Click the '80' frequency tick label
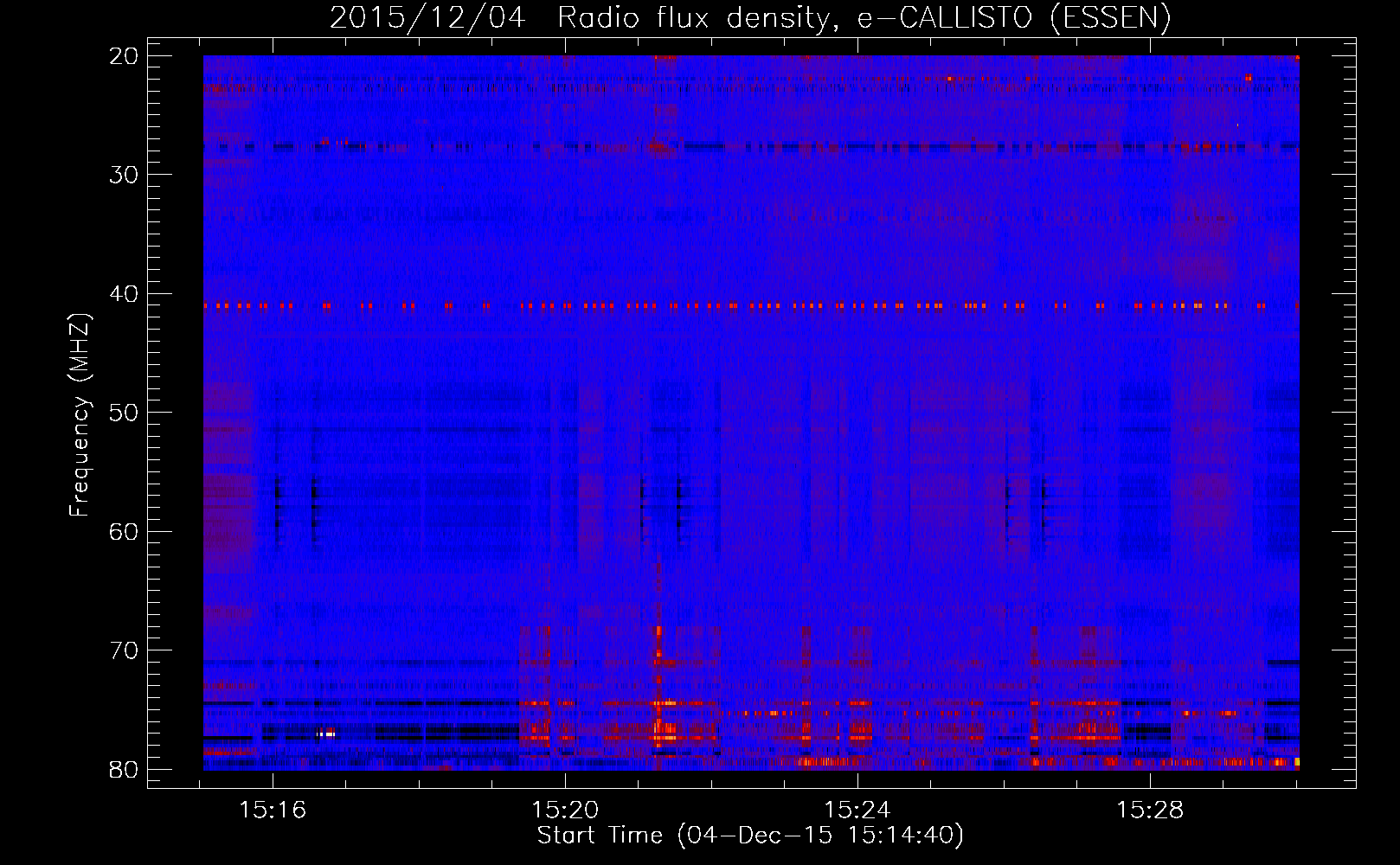Viewport: 1400px width, 865px height. [124, 769]
